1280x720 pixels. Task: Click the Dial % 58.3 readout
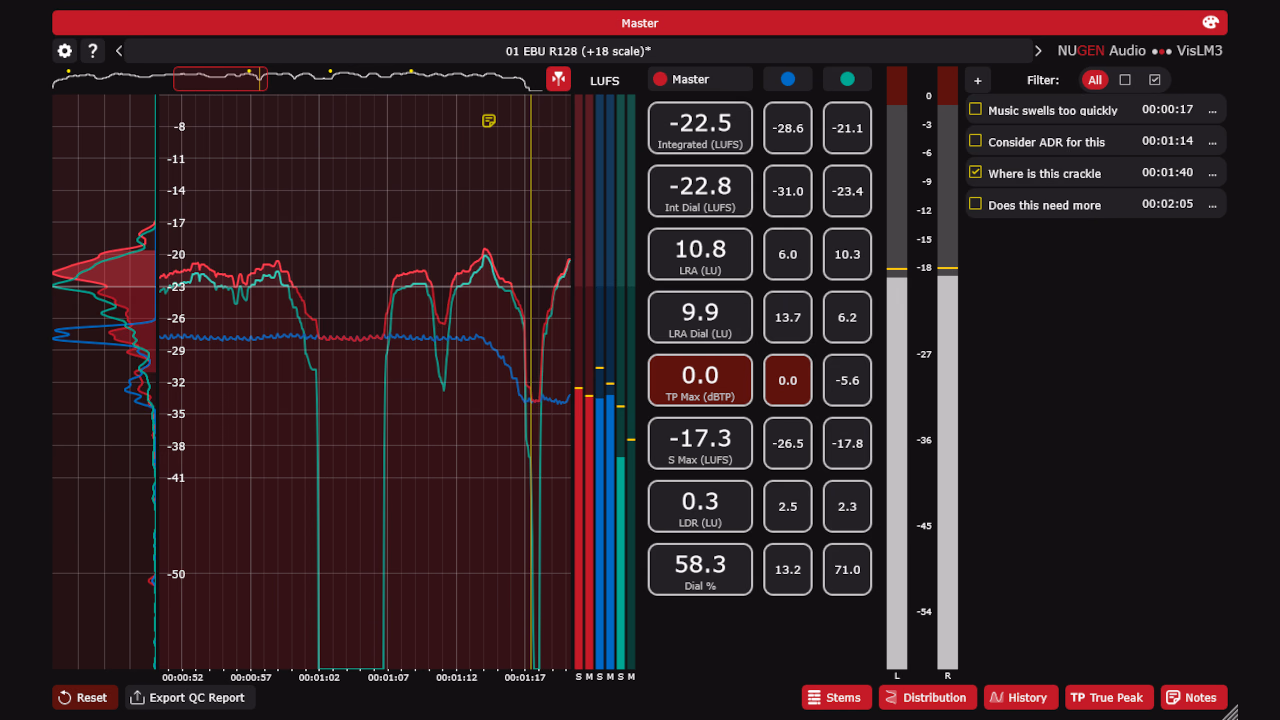point(700,569)
